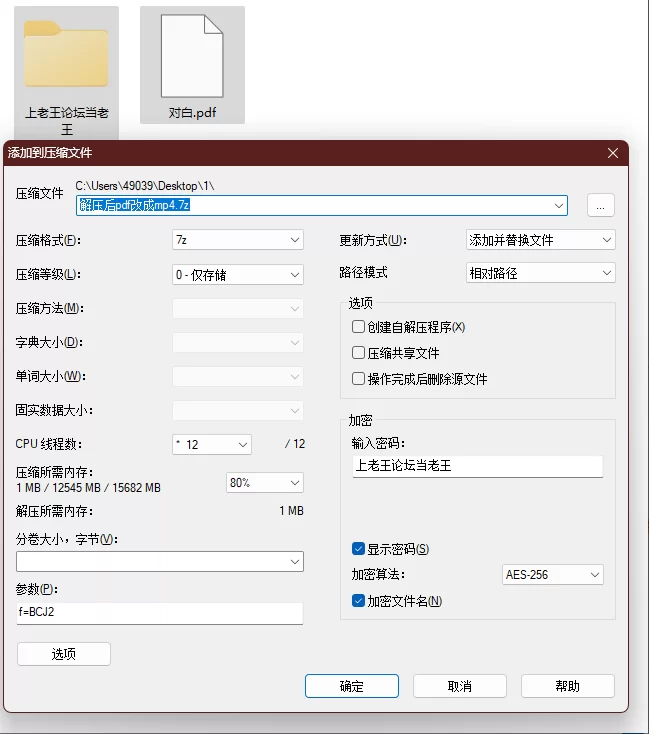Viewport: 649px width, 734px height.
Task: Open the CPU 线程数 dropdown showing 12
Action: coord(212,444)
